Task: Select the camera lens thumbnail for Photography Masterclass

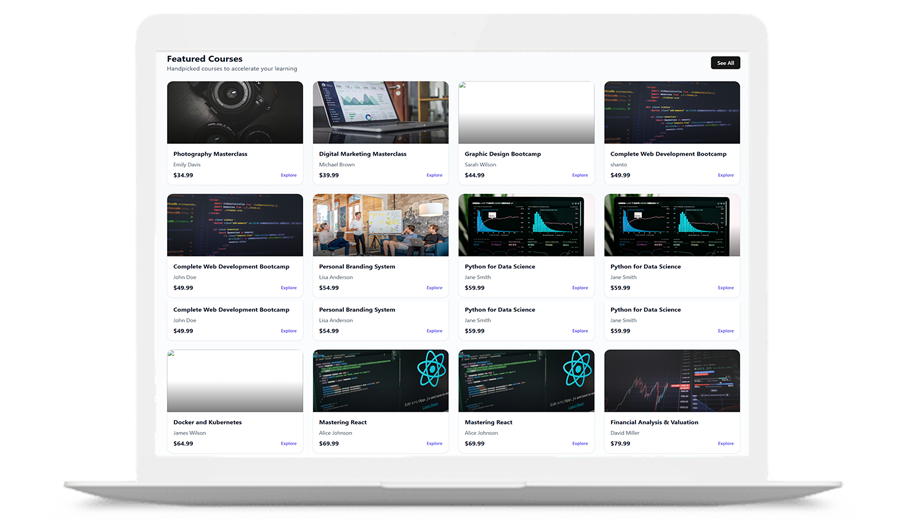Action: (235, 113)
